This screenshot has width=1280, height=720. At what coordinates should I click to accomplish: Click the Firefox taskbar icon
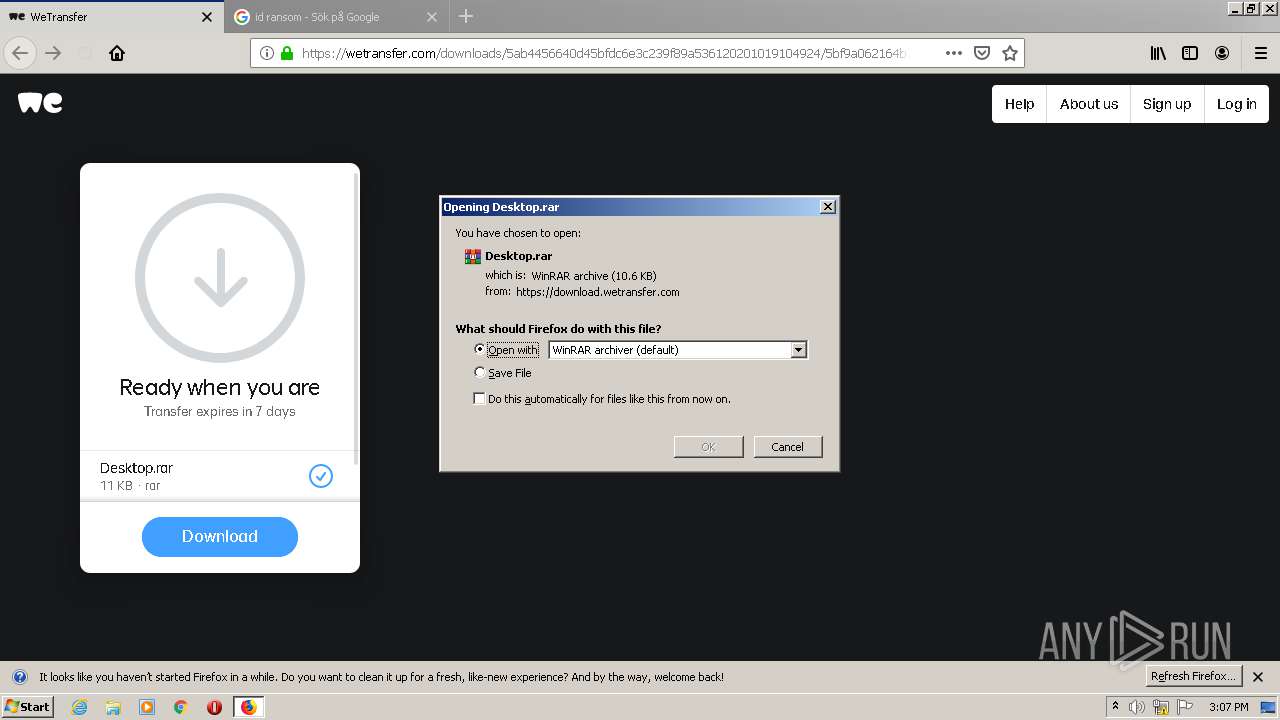click(248, 707)
